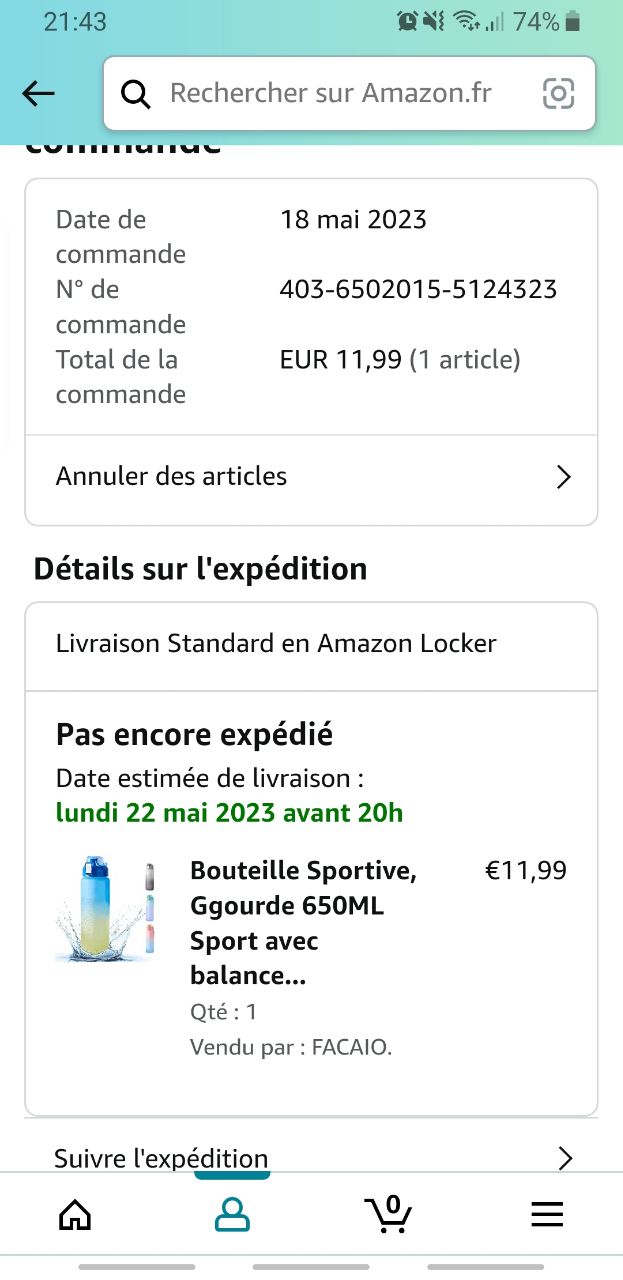Viewport: 623px width, 1280px height.
Task: Focus the Rechercher sur Amazon.fr search field
Action: point(330,94)
